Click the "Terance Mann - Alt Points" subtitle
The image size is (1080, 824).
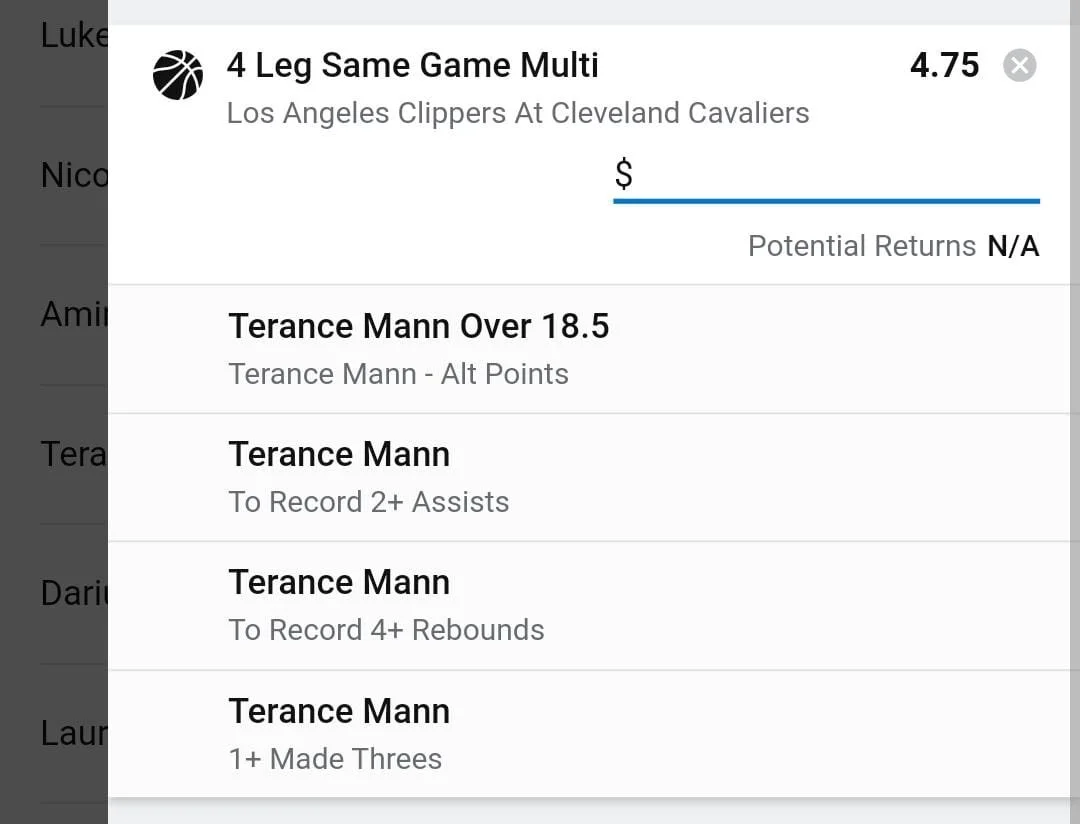[x=398, y=374]
